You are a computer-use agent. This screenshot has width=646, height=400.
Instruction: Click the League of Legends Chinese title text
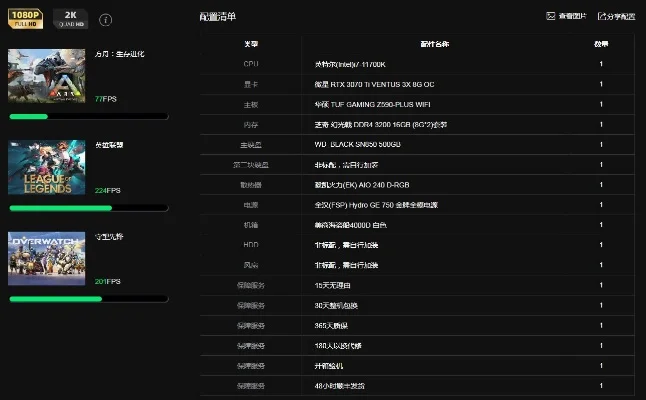coord(109,145)
